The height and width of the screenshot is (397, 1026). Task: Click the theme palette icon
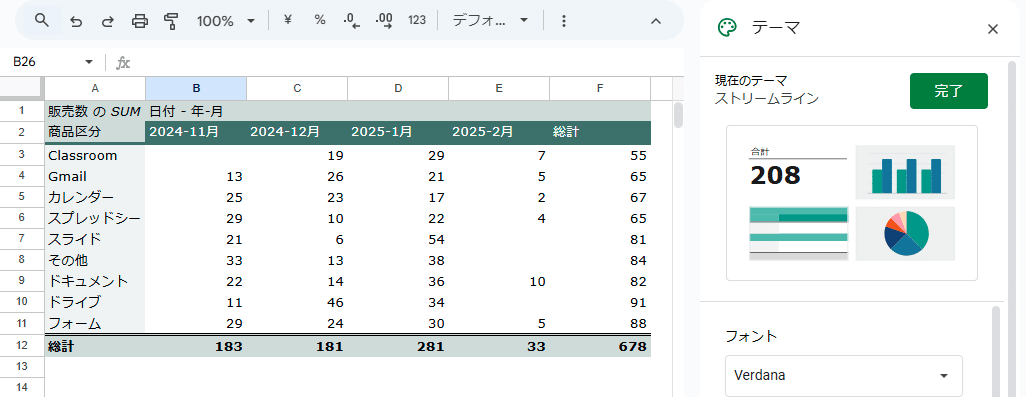click(x=726, y=27)
